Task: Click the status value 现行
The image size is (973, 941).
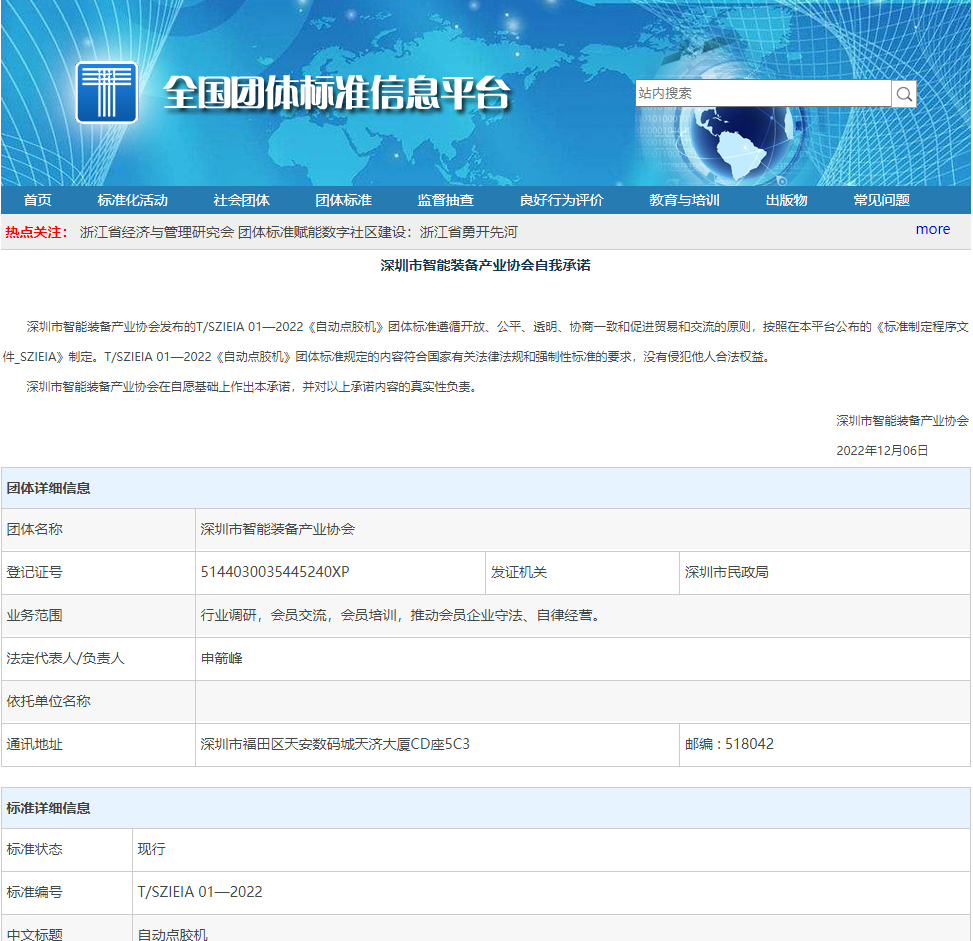Action: (151, 849)
